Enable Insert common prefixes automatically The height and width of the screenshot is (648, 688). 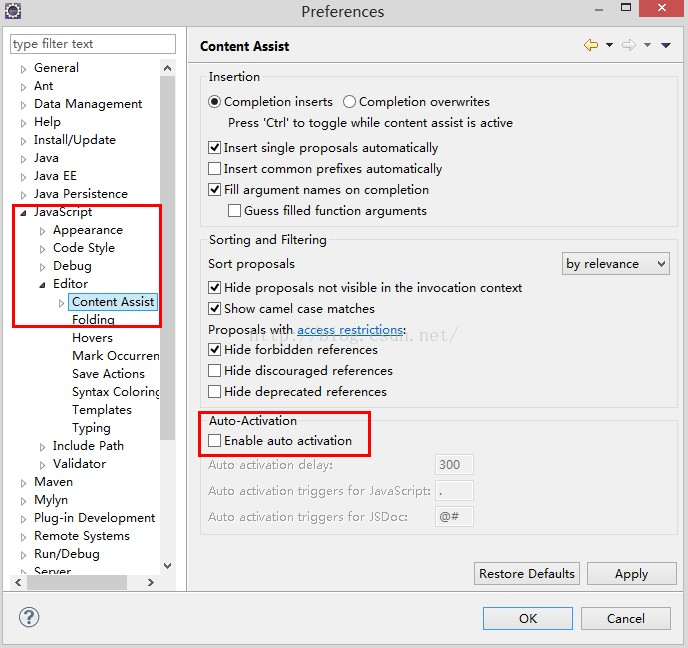pyautogui.click(x=214, y=168)
